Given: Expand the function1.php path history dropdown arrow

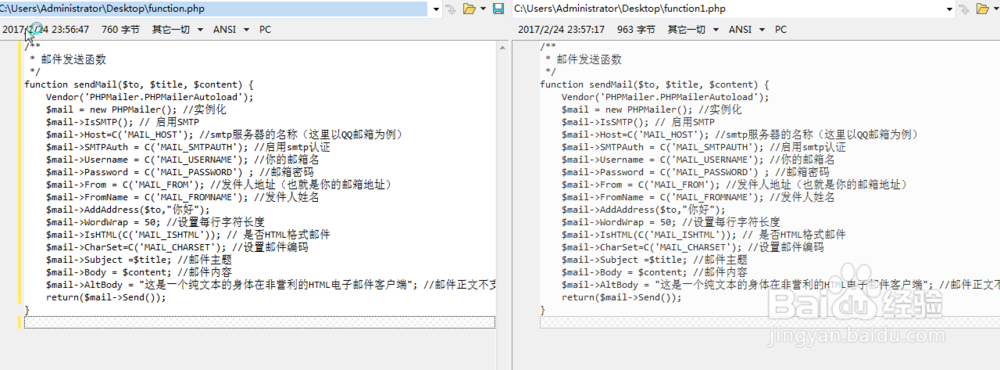Looking at the screenshot, I should [x=950, y=9].
